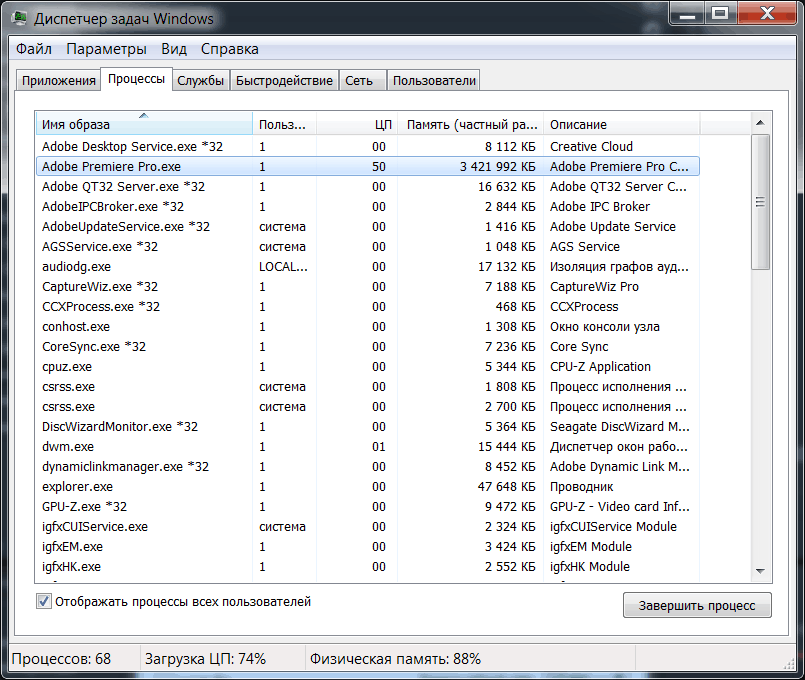Sort by Память (частный ра... column header

470,124
